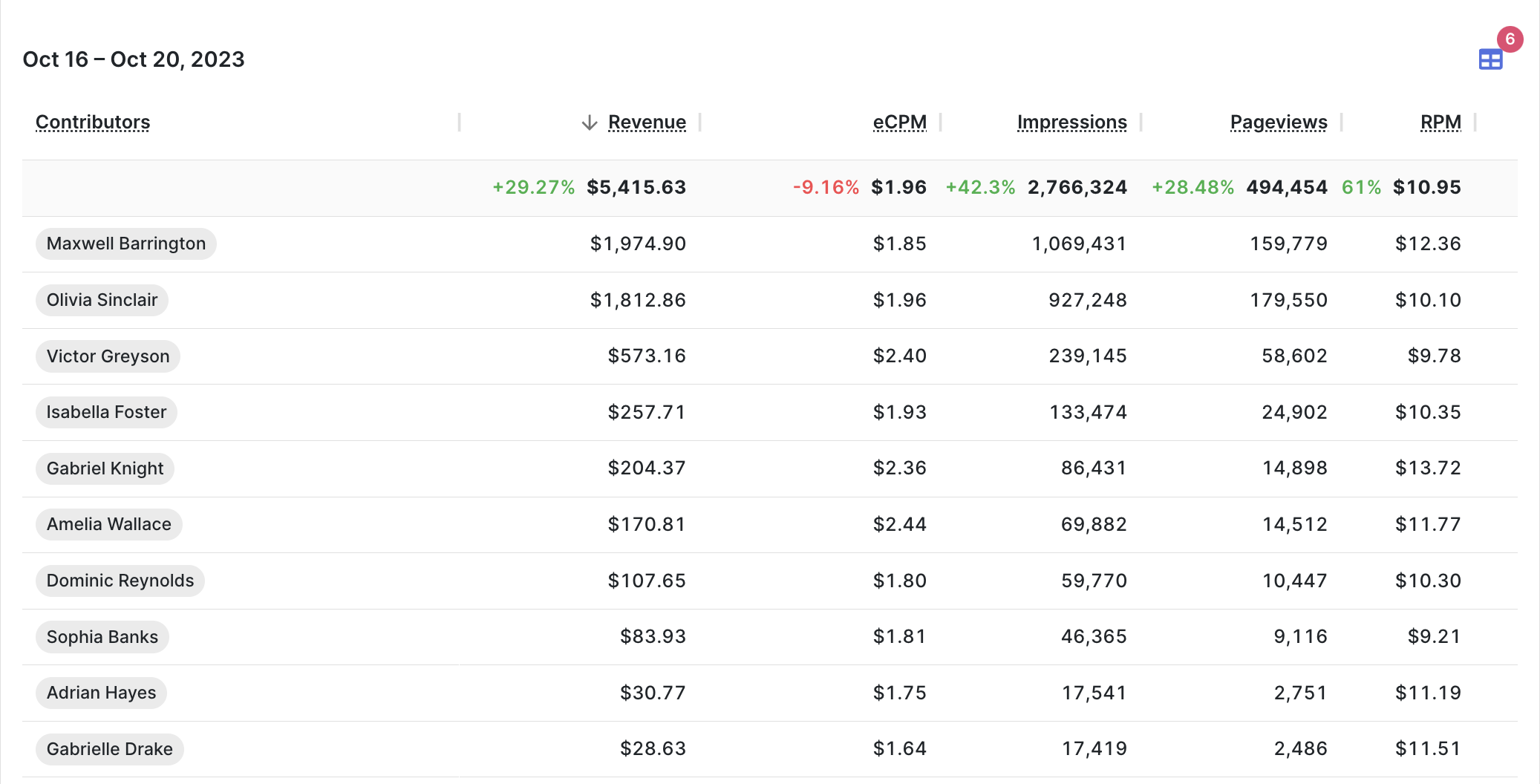Image resolution: width=1540 pixels, height=784 pixels.
Task: Sort by Impressions column header
Action: (1071, 122)
